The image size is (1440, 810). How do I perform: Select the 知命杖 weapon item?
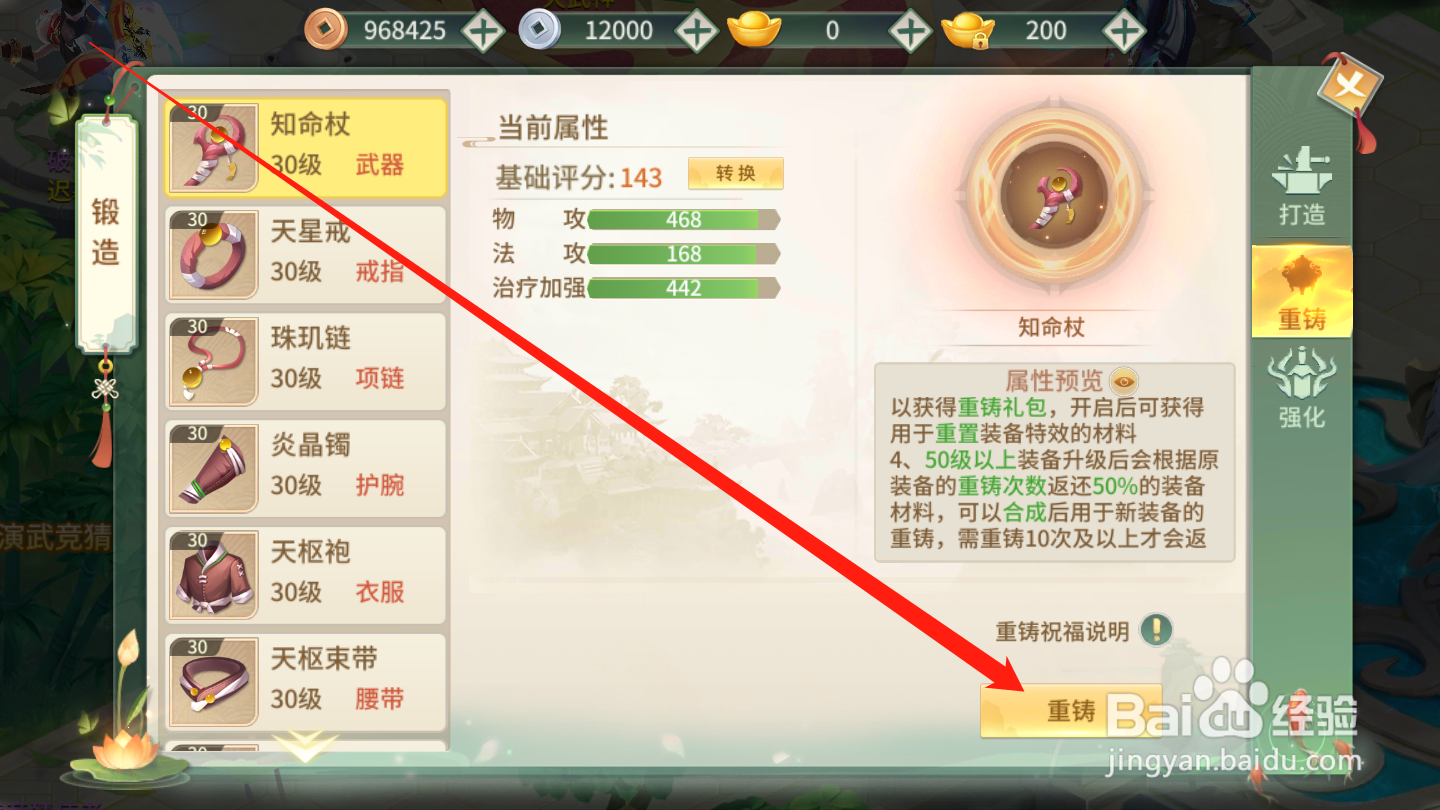point(305,146)
